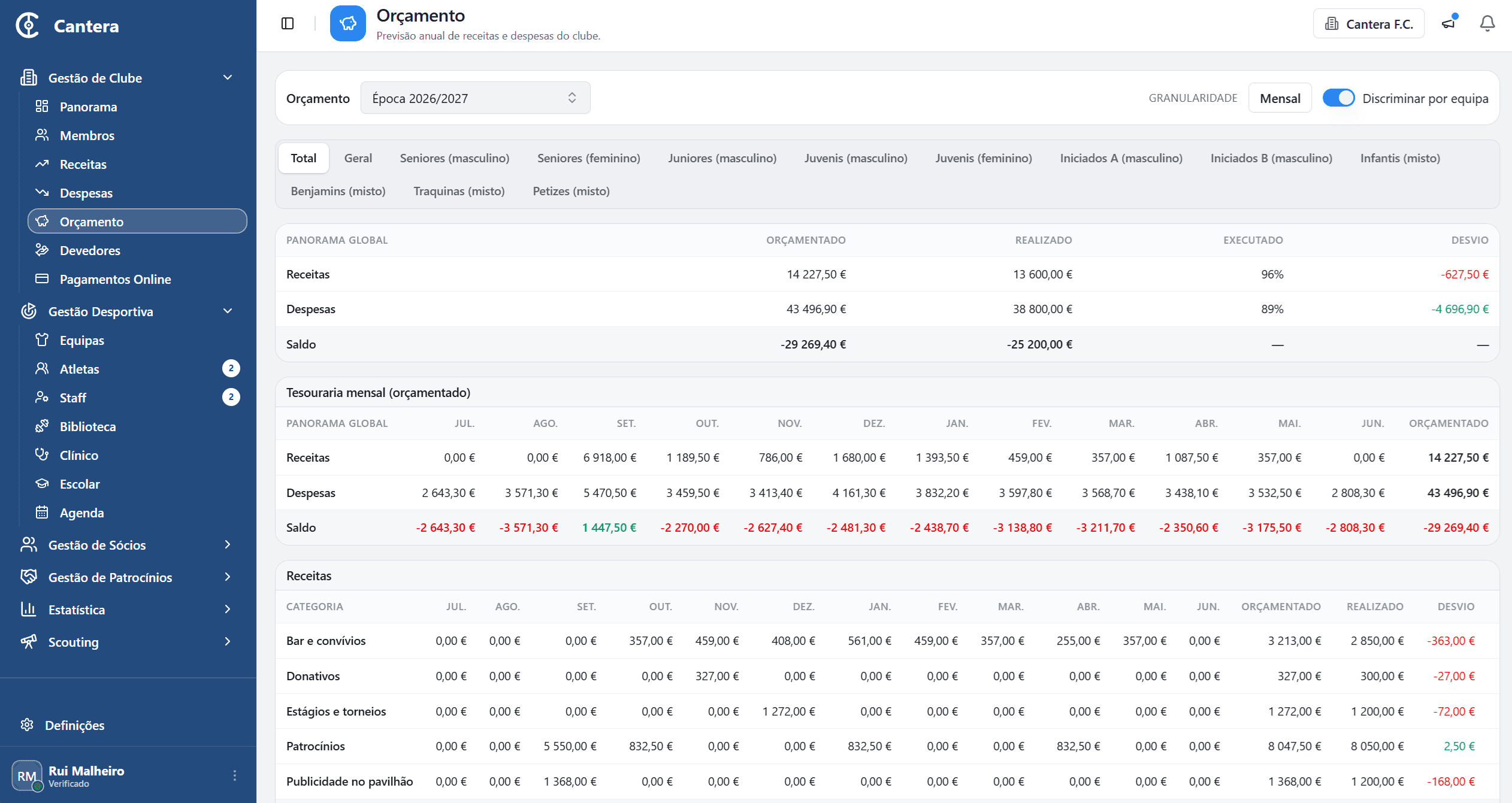
Task: Open the user menu dots next to Rui Malheiro
Action: click(x=235, y=775)
